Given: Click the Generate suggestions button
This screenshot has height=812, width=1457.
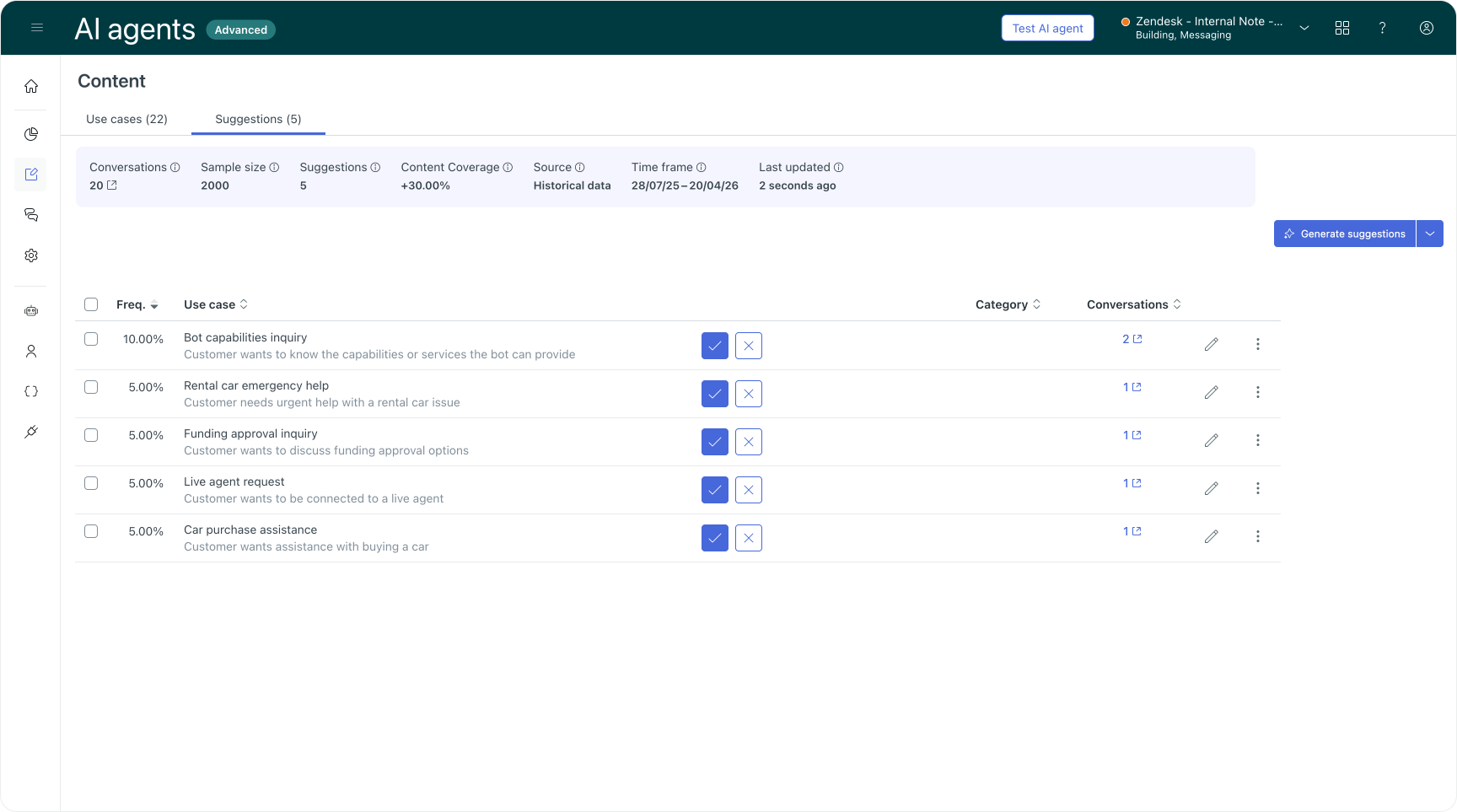Looking at the screenshot, I should point(1345,234).
